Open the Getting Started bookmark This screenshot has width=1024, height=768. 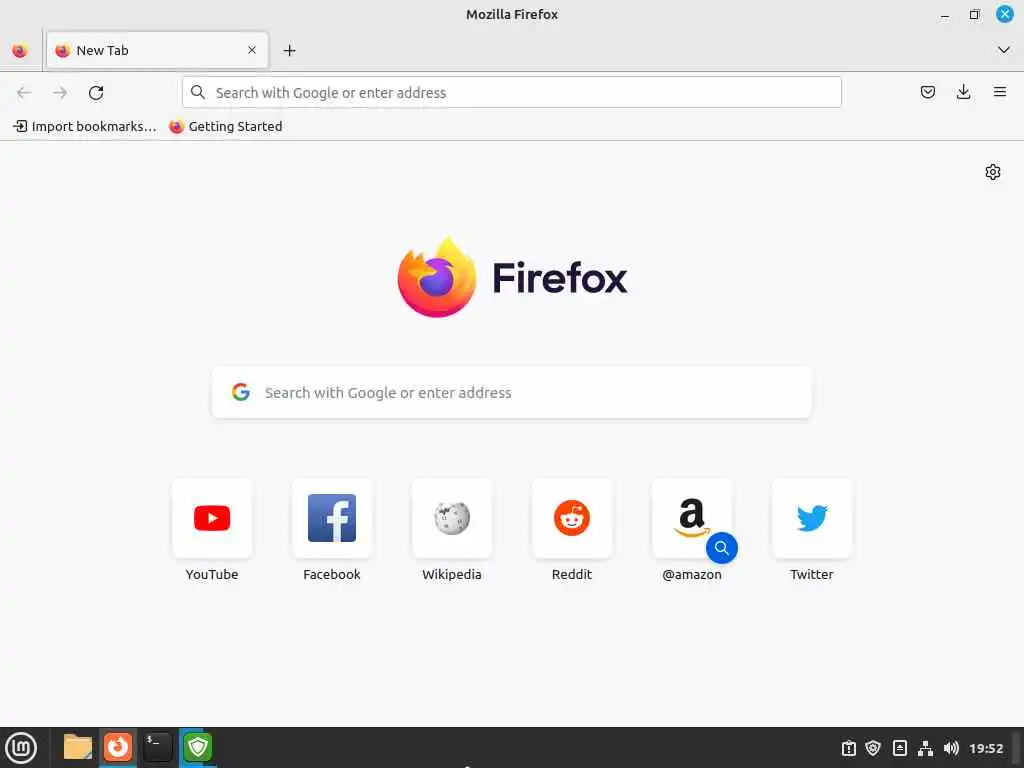coord(226,127)
